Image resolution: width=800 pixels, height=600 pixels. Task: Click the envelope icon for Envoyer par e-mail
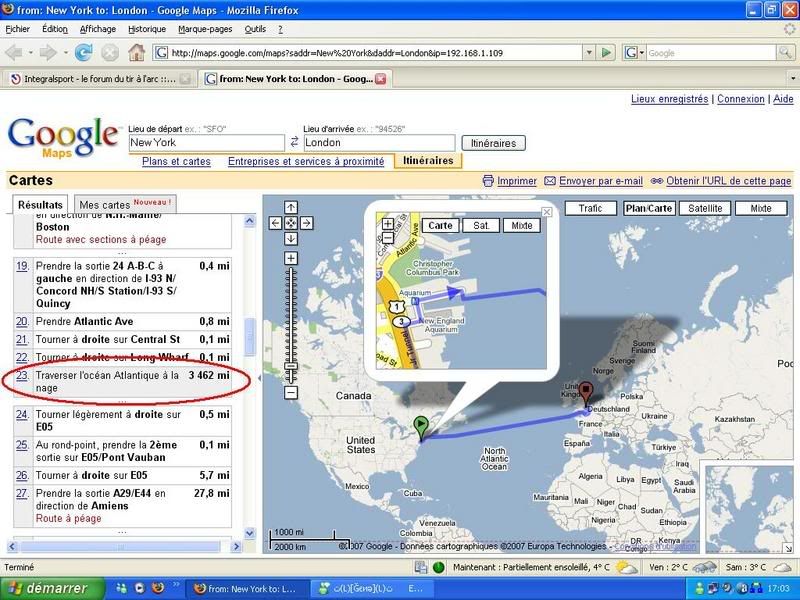[550, 181]
